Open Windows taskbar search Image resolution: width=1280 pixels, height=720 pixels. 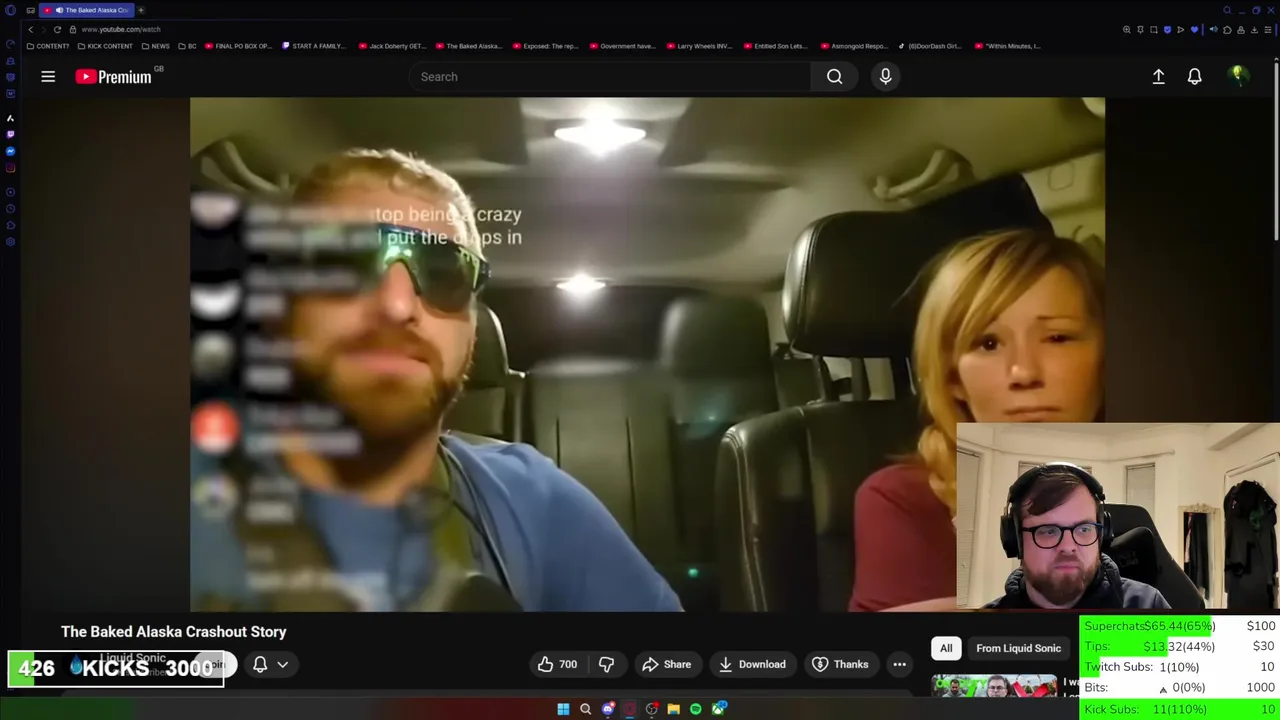(585, 709)
